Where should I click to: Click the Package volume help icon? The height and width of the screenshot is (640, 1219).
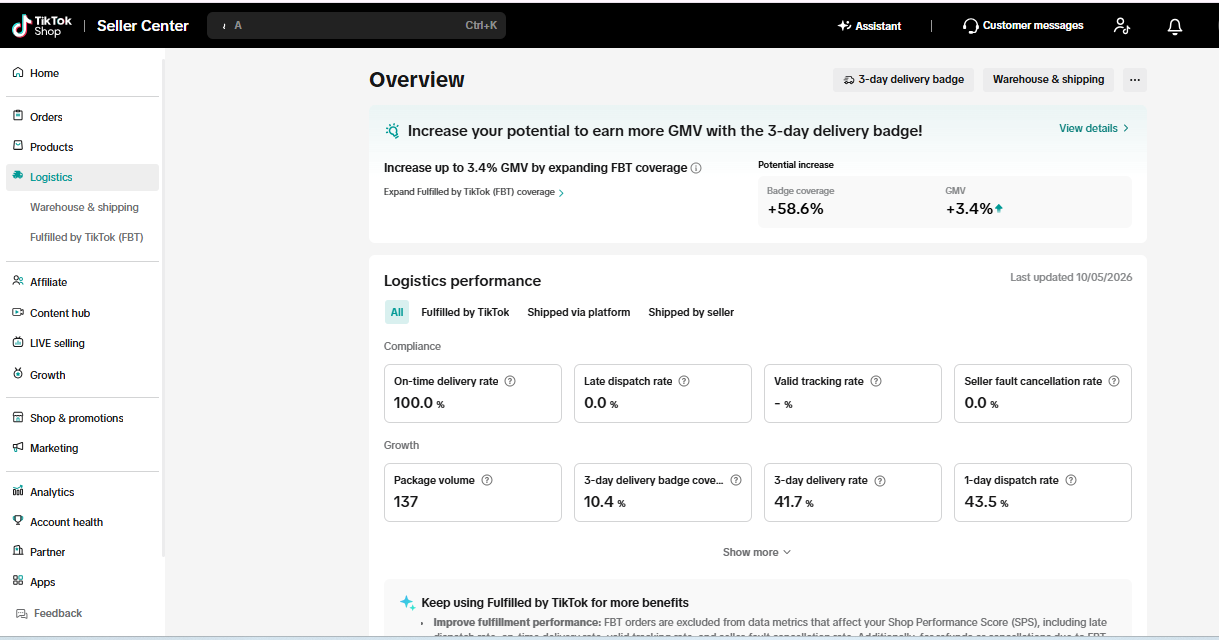[x=487, y=480]
